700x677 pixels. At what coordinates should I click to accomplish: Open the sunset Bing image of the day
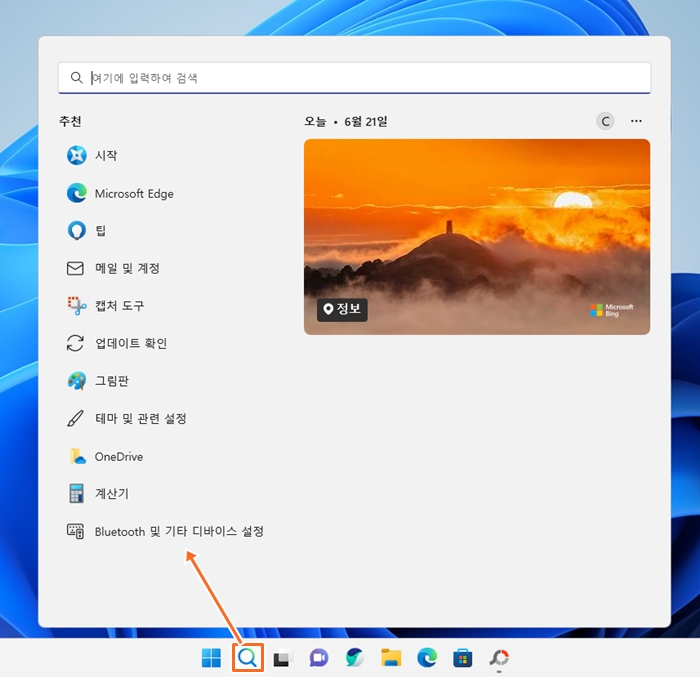(x=477, y=237)
